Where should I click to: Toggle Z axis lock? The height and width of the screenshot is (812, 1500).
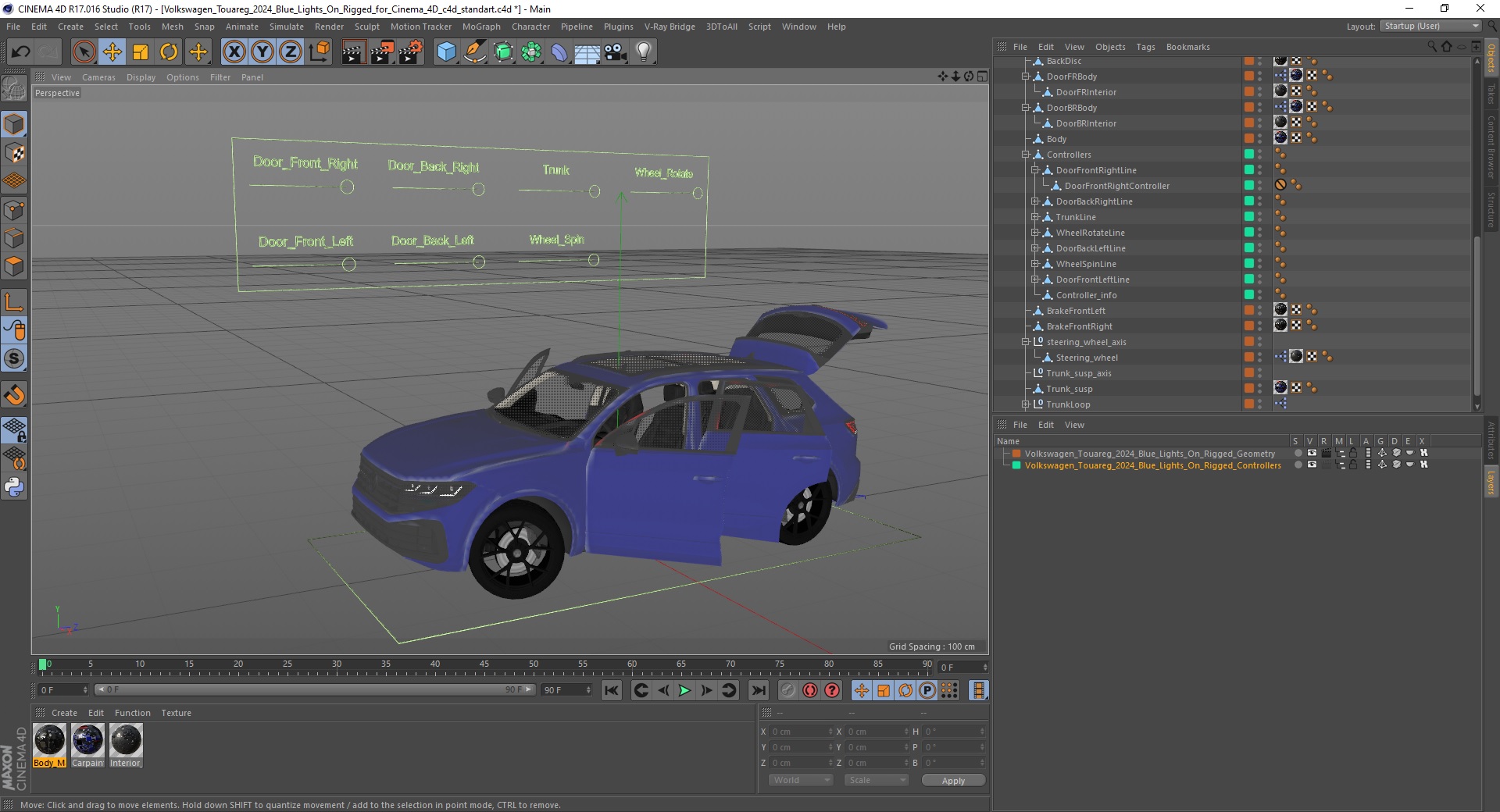point(291,52)
